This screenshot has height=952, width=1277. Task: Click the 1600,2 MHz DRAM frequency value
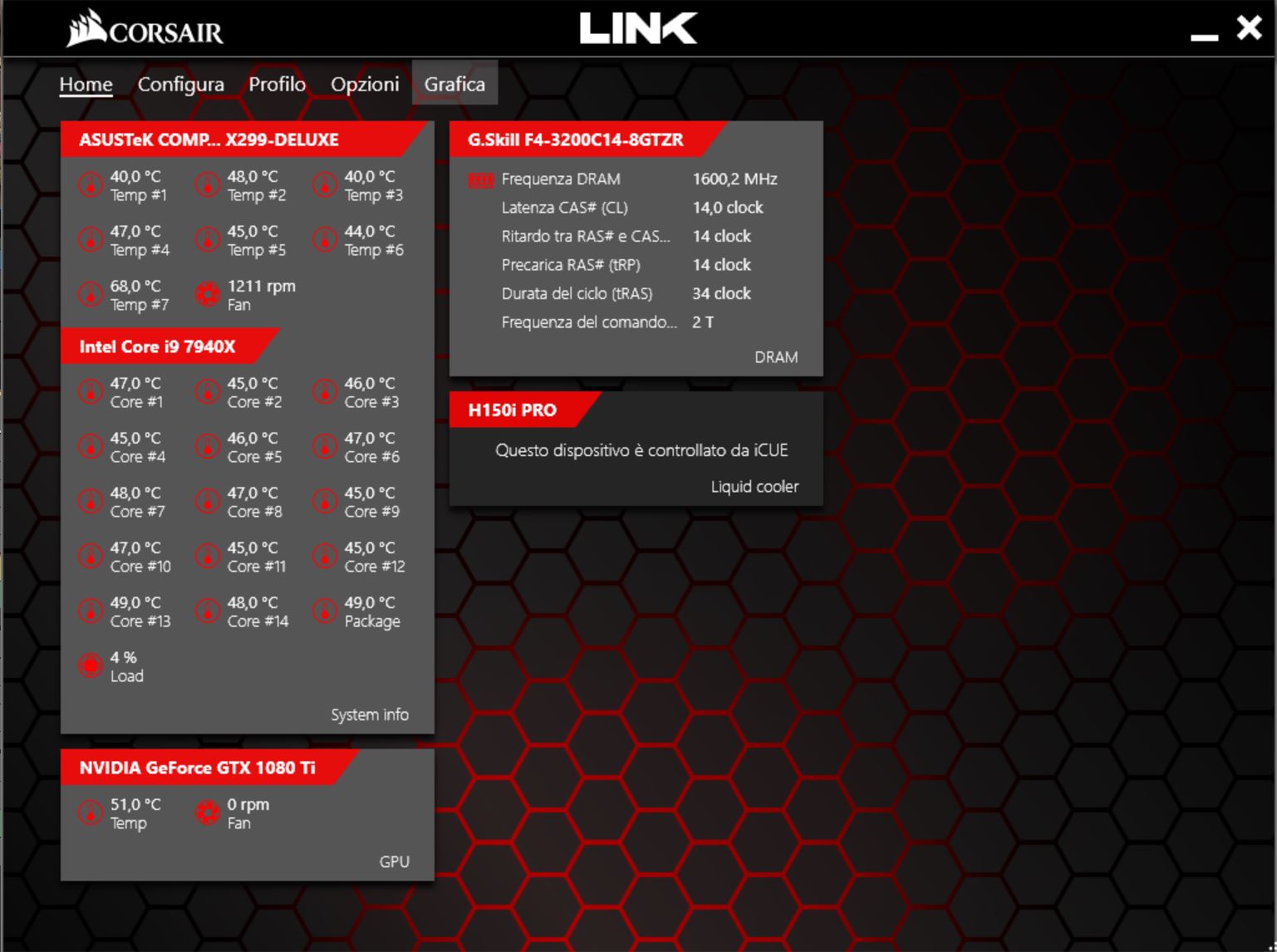[734, 179]
